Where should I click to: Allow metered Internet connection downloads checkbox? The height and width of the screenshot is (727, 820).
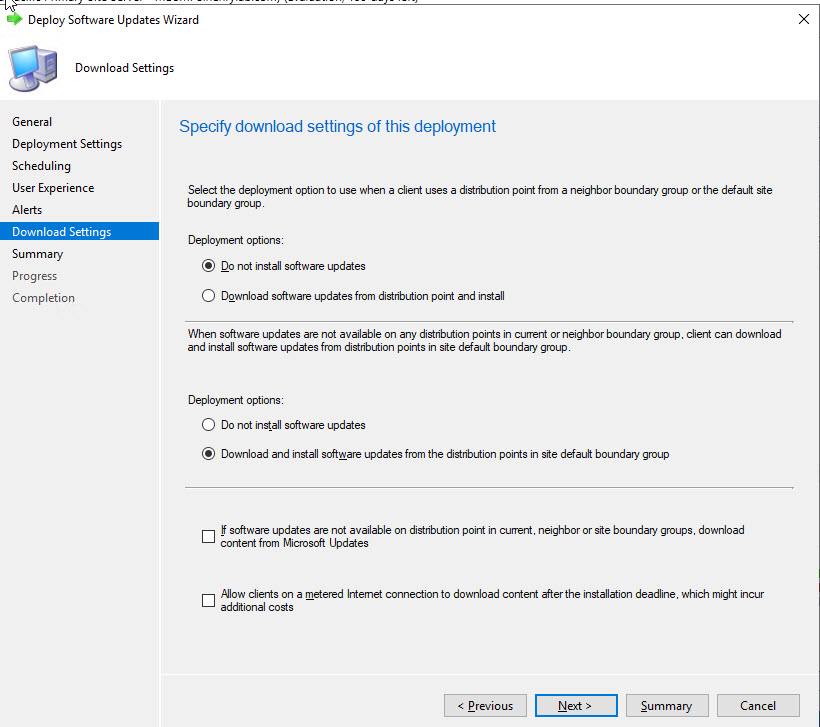pyautogui.click(x=208, y=601)
